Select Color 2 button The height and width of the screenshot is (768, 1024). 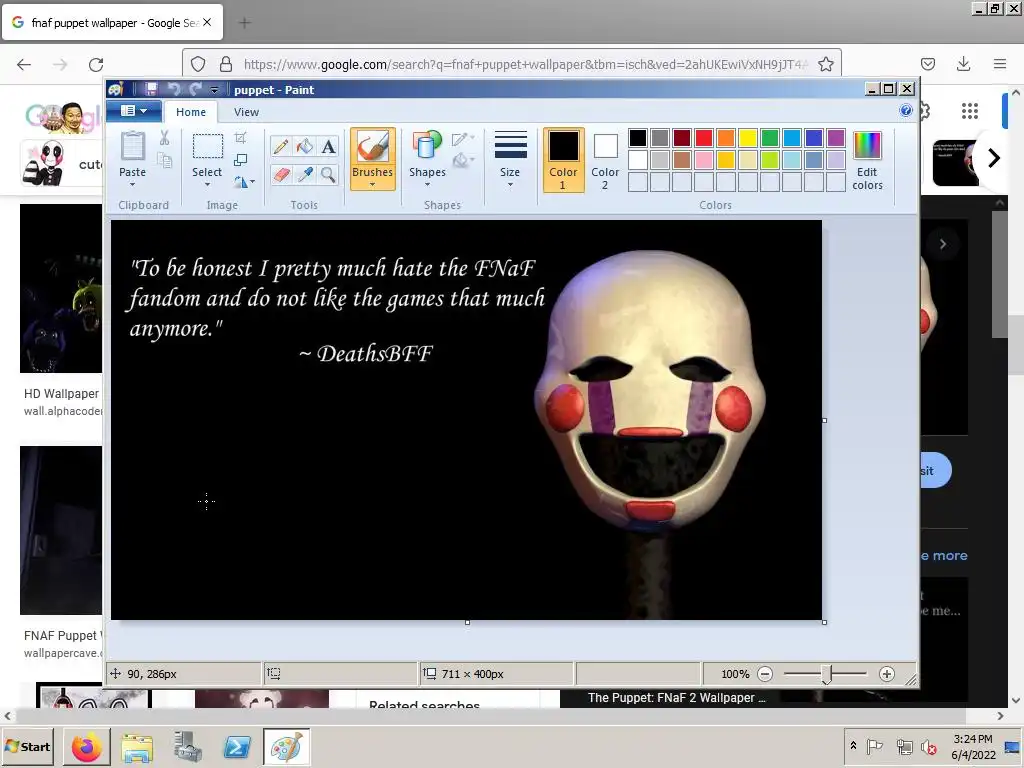(x=605, y=160)
